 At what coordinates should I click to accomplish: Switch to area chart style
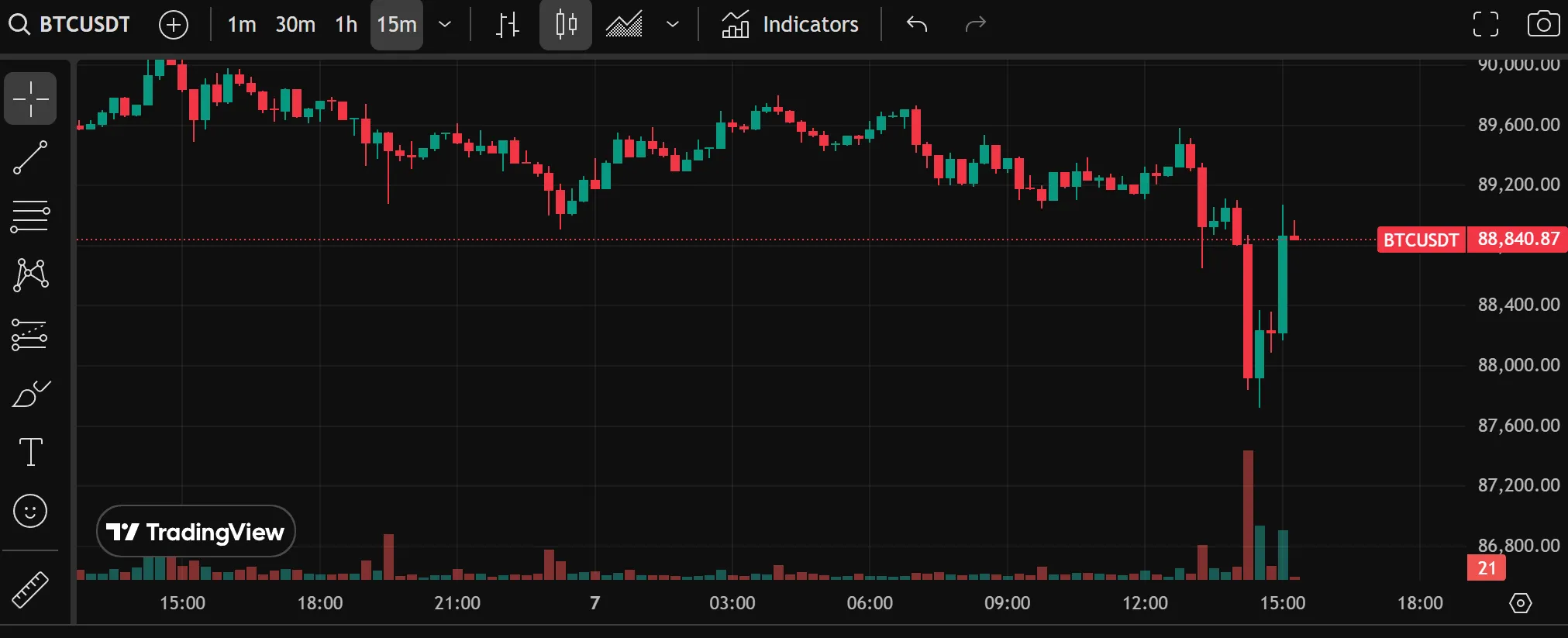click(624, 25)
